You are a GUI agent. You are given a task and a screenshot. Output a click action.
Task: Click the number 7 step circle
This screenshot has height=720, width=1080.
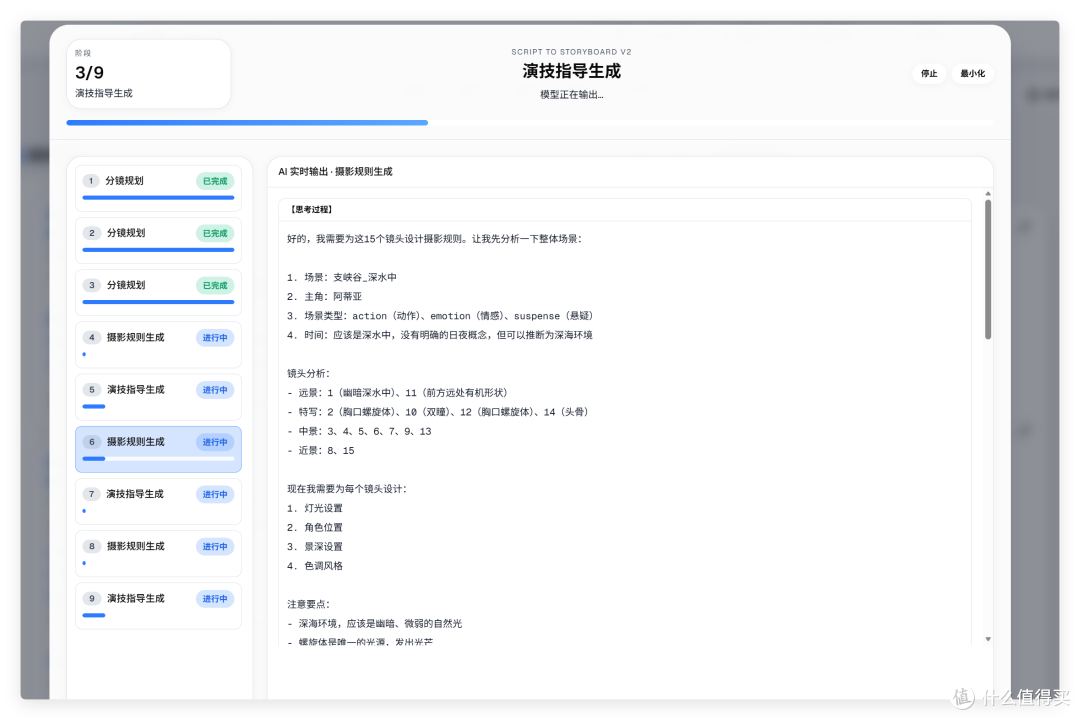point(91,494)
